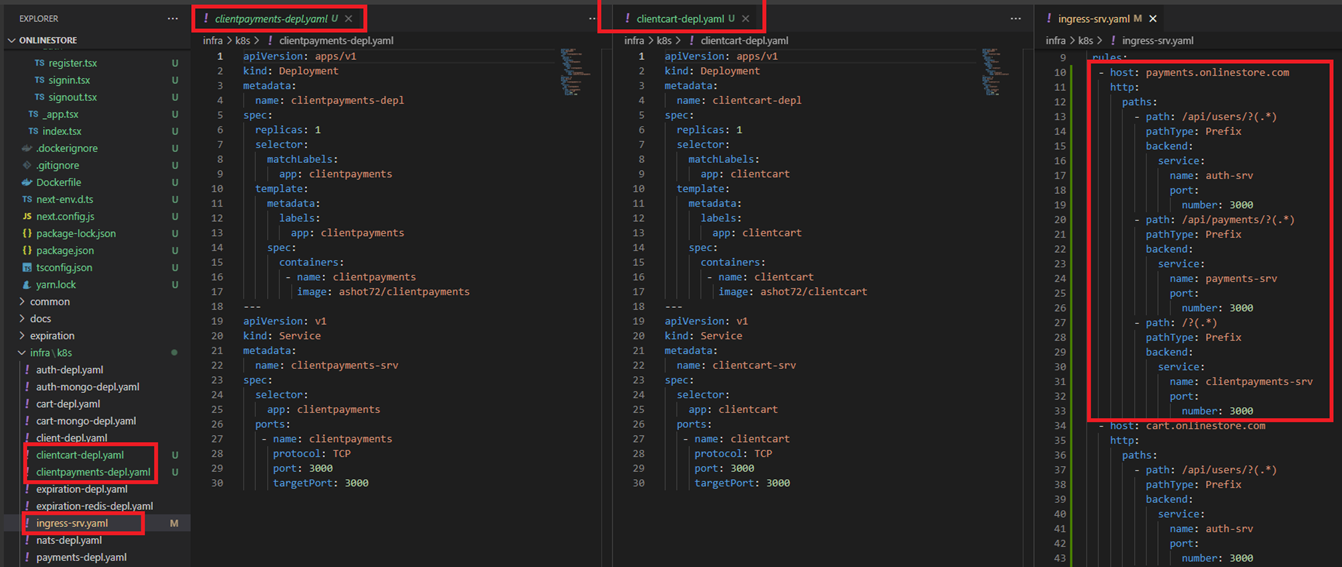This screenshot has width=1342, height=567.
Task: Expand the common folder
Action: tap(50, 302)
